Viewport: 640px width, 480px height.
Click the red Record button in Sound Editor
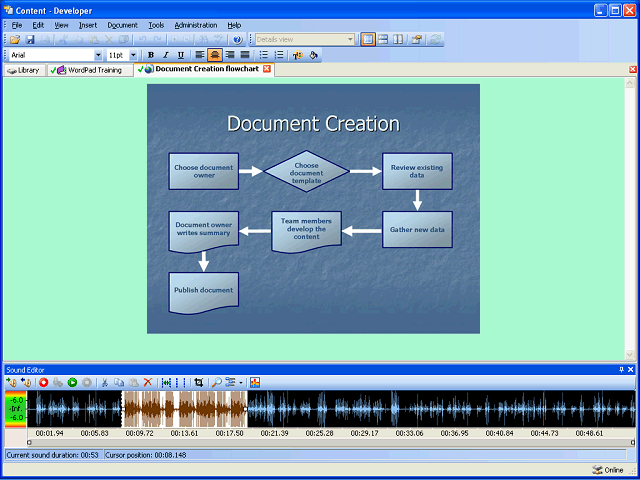pos(44,382)
